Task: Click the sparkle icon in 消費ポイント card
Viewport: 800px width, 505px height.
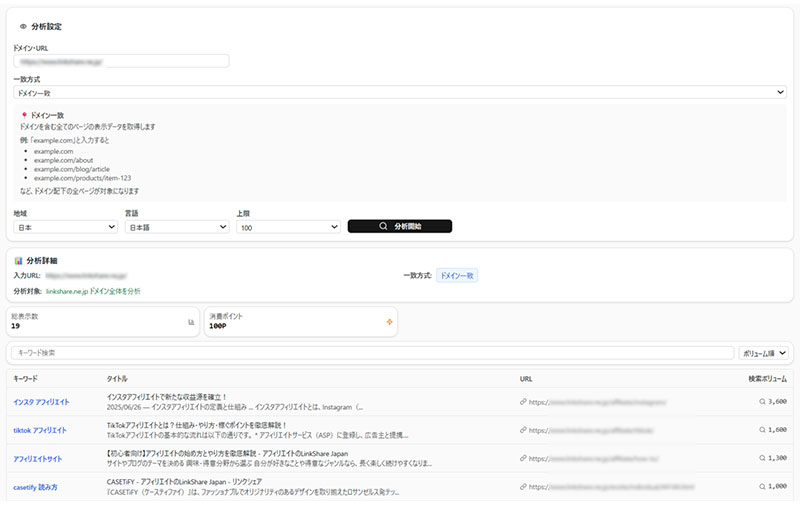Action: pos(389,322)
